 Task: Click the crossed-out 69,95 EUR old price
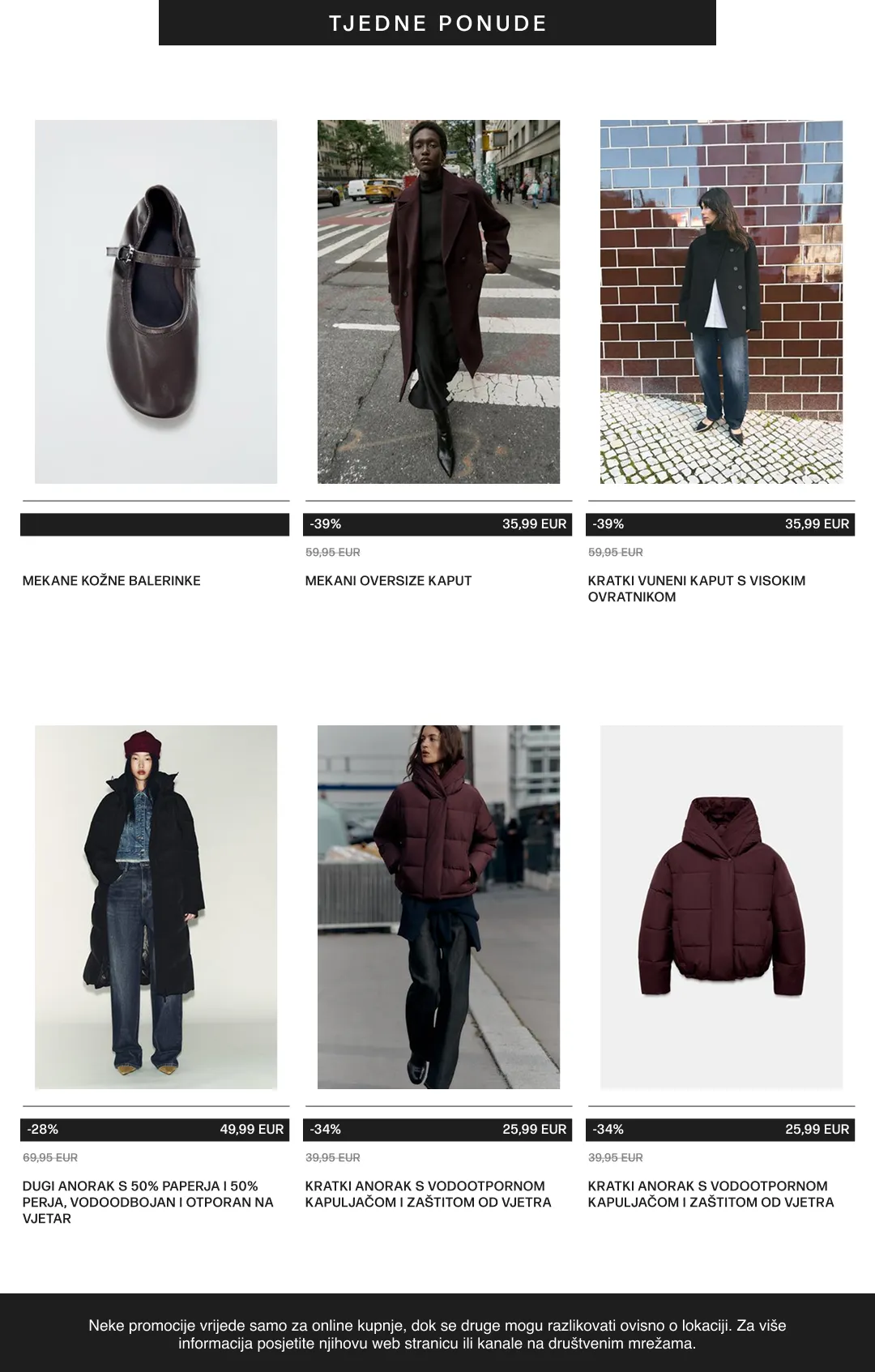click(50, 1158)
